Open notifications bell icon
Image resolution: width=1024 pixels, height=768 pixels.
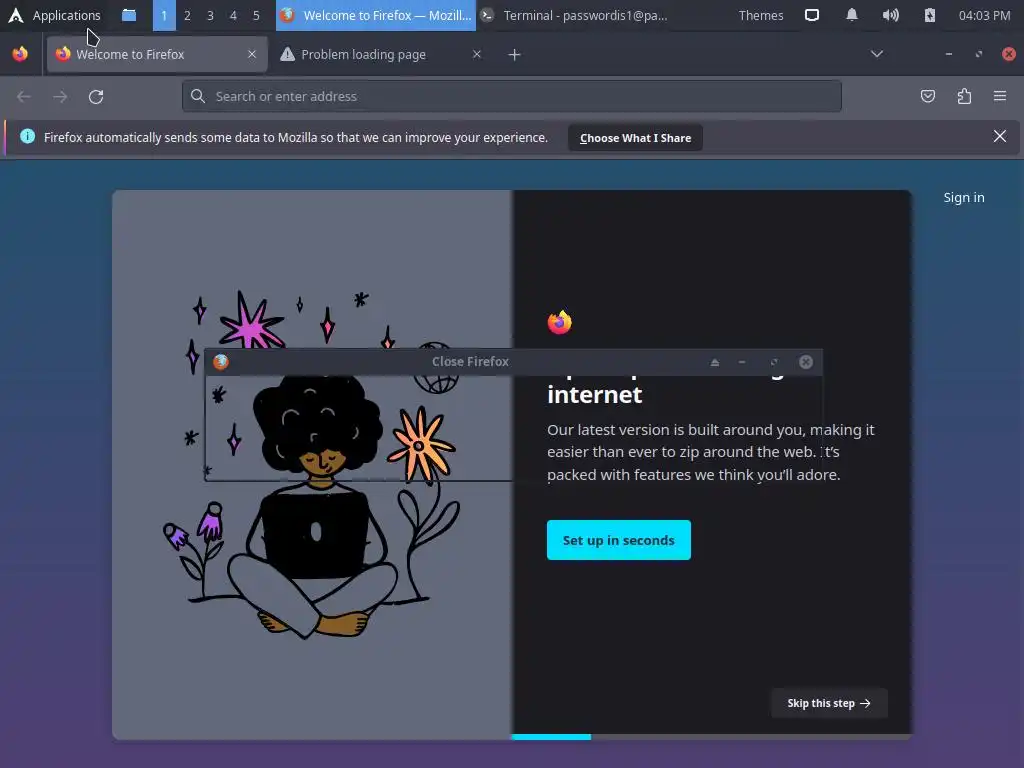(852, 15)
